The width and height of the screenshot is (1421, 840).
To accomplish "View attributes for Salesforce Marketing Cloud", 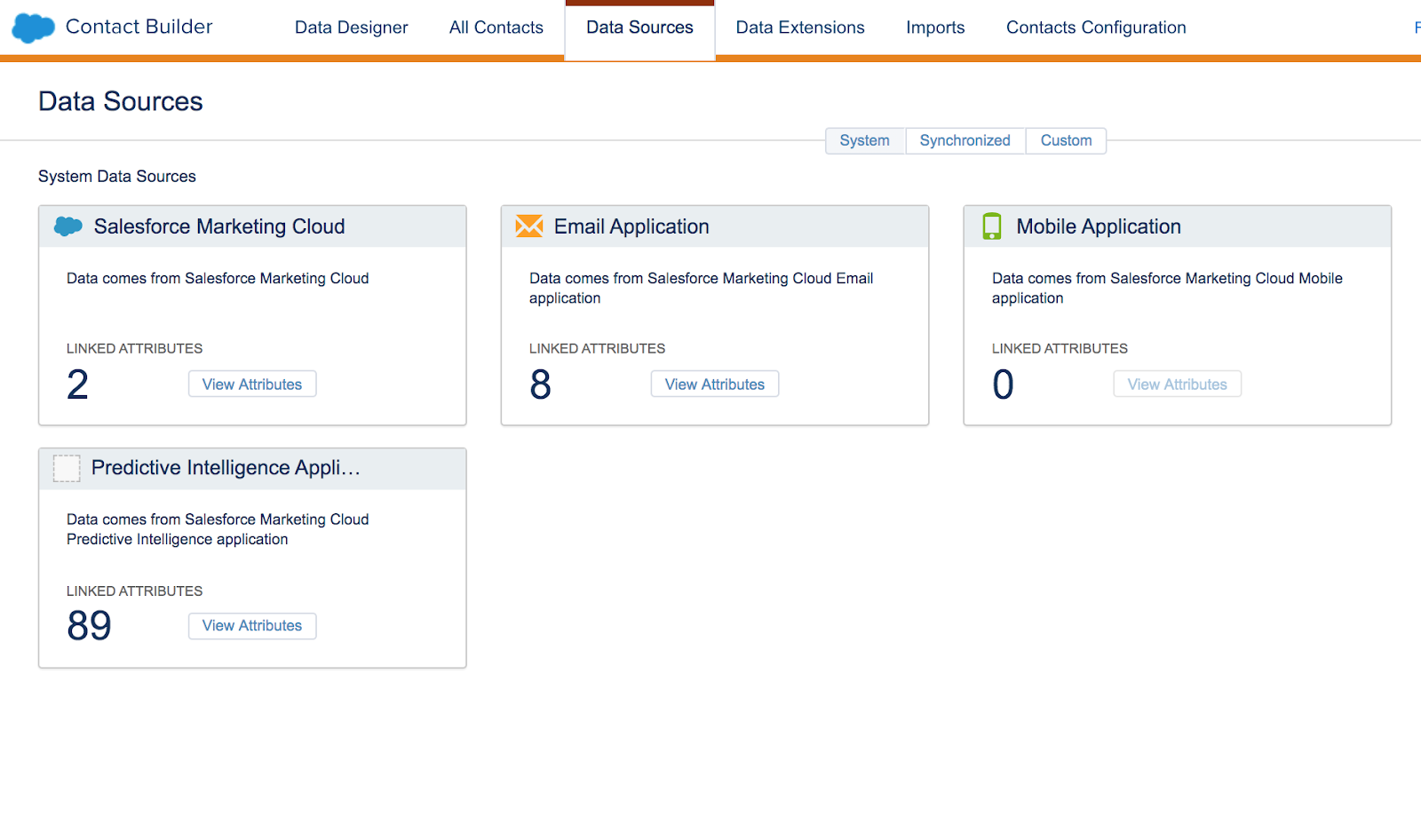I will (x=252, y=384).
